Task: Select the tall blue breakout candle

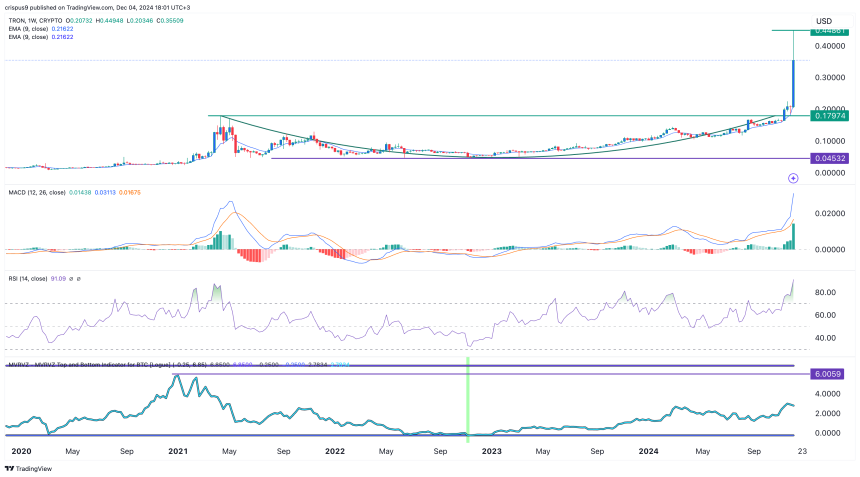Action: click(x=793, y=85)
